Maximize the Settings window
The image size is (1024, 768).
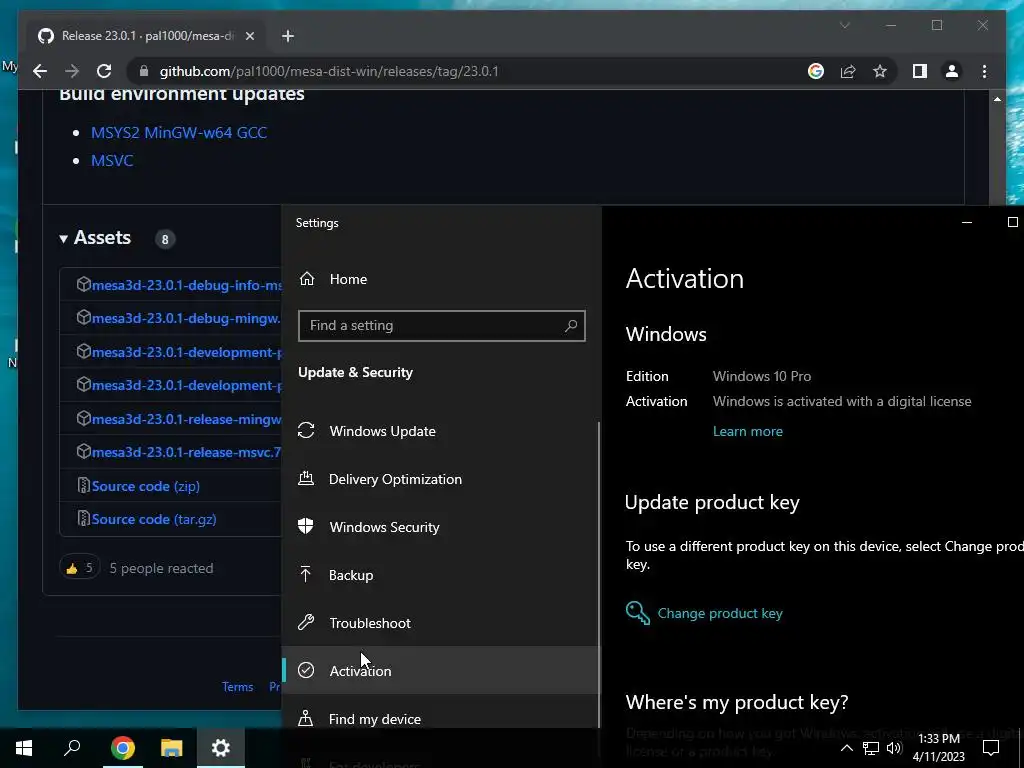(x=1012, y=222)
